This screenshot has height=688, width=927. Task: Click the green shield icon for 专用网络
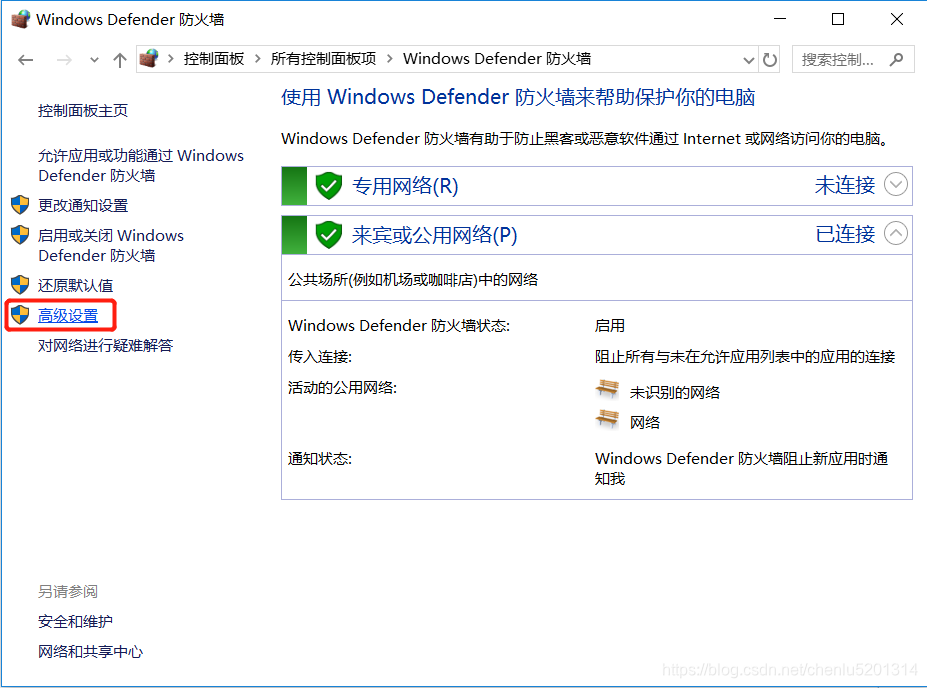click(x=329, y=186)
